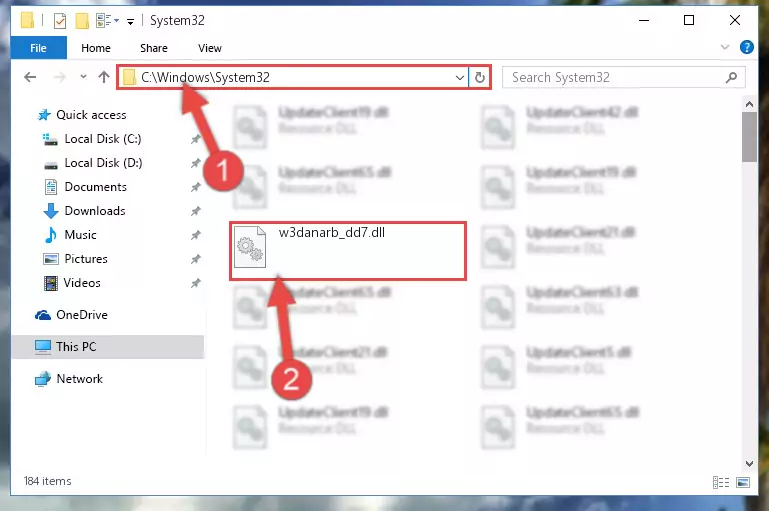Click the pin icon beside Music
The width and height of the screenshot is (769, 511).
[195, 235]
